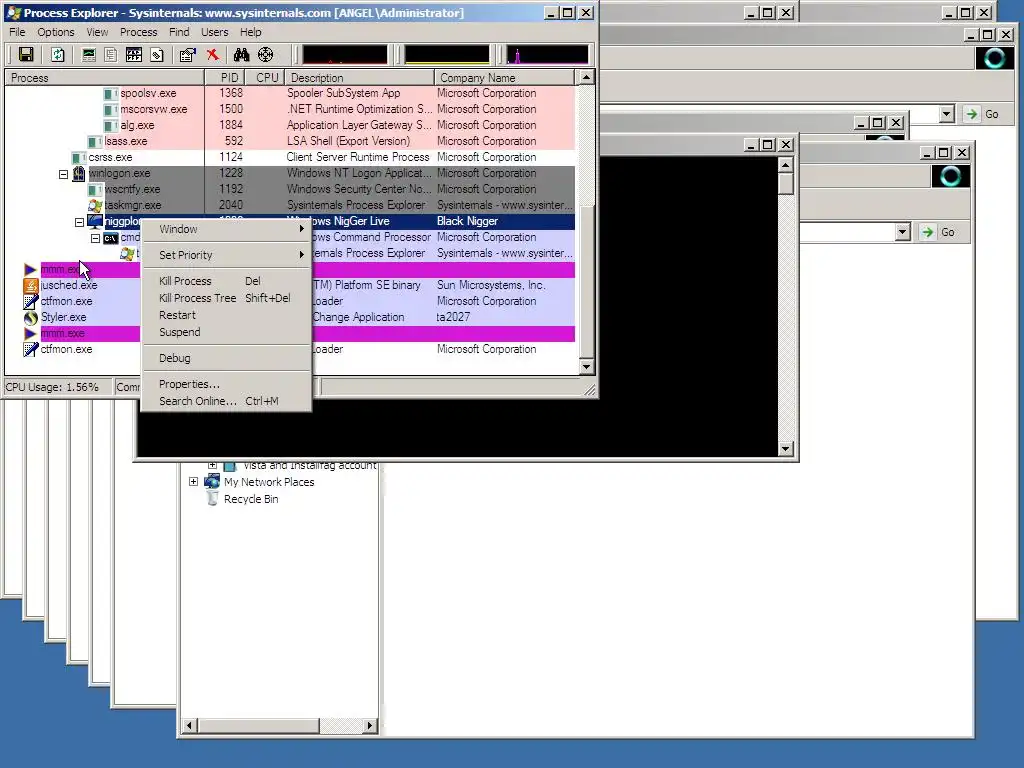Image resolution: width=1024 pixels, height=768 pixels.
Task: Click the black console window's scroll-down arrow
Action: [786, 449]
